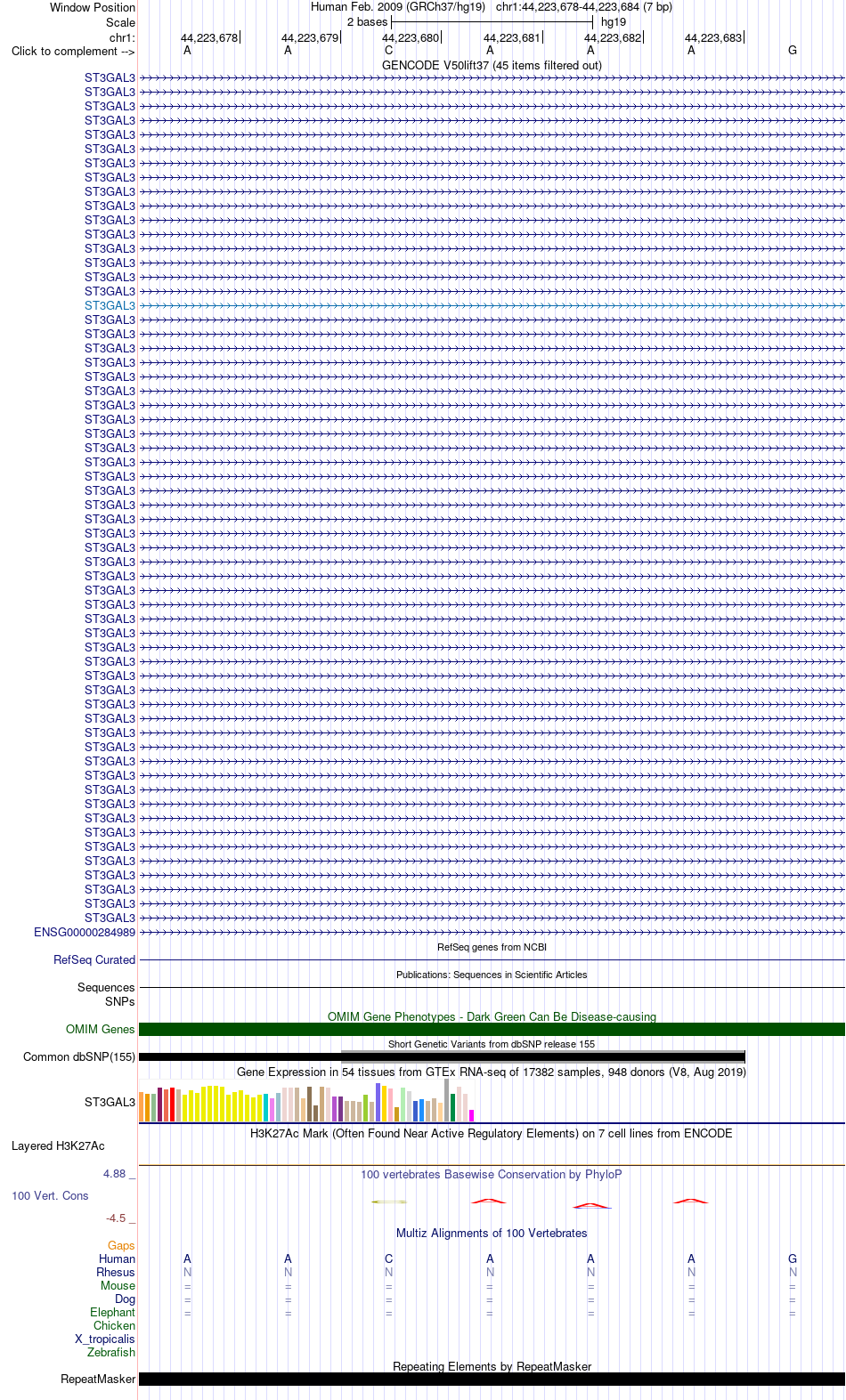Click the Elephant alignment row label

[x=112, y=1312]
